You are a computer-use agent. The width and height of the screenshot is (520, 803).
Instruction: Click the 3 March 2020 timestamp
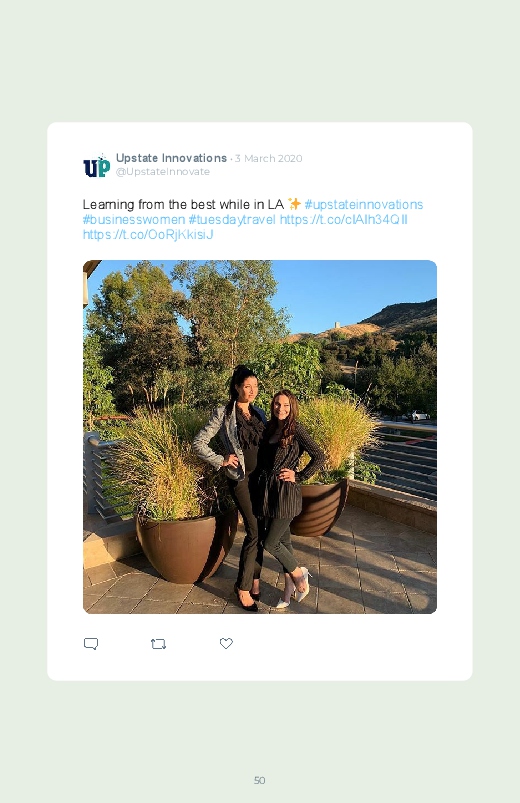tap(268, 158)
